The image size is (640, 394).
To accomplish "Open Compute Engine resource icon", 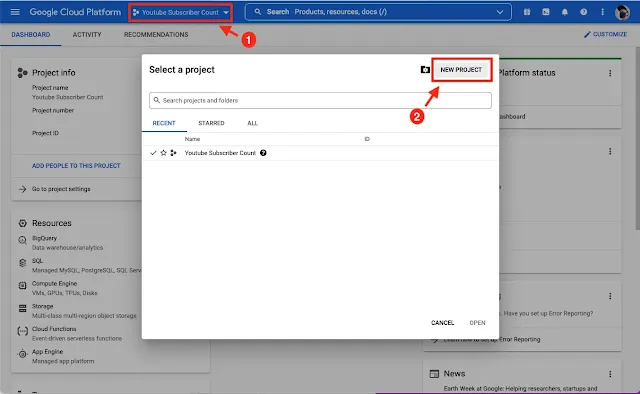I will click(x=22, y=286).
